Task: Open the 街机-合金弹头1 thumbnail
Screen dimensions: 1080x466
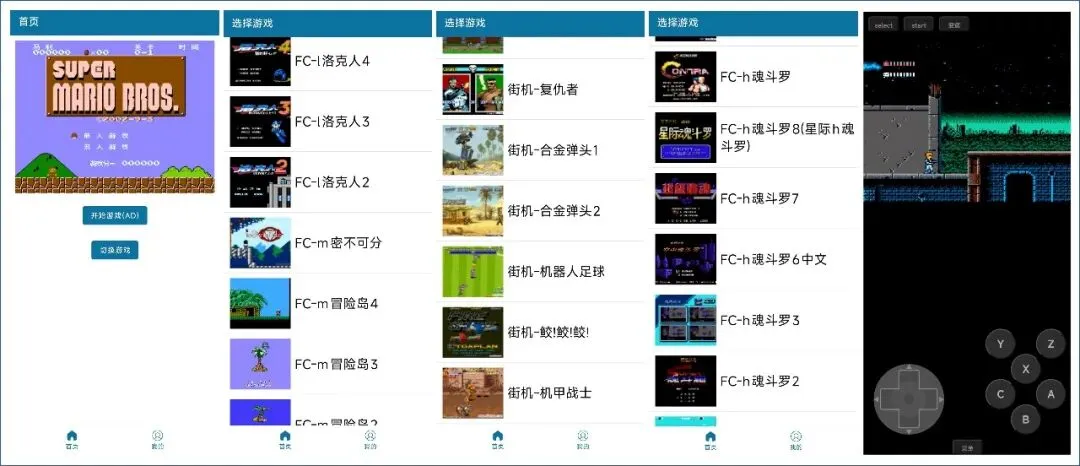Action: [472, 150]
